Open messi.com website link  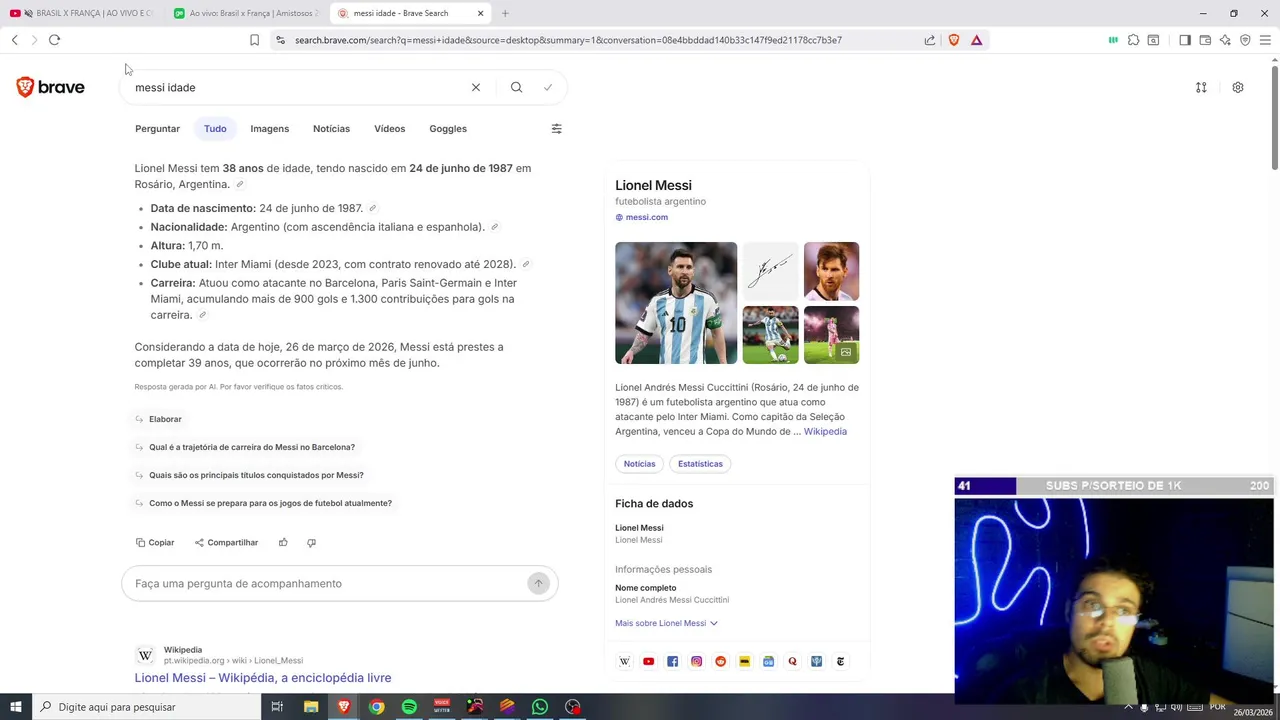(x=641, y=217)
